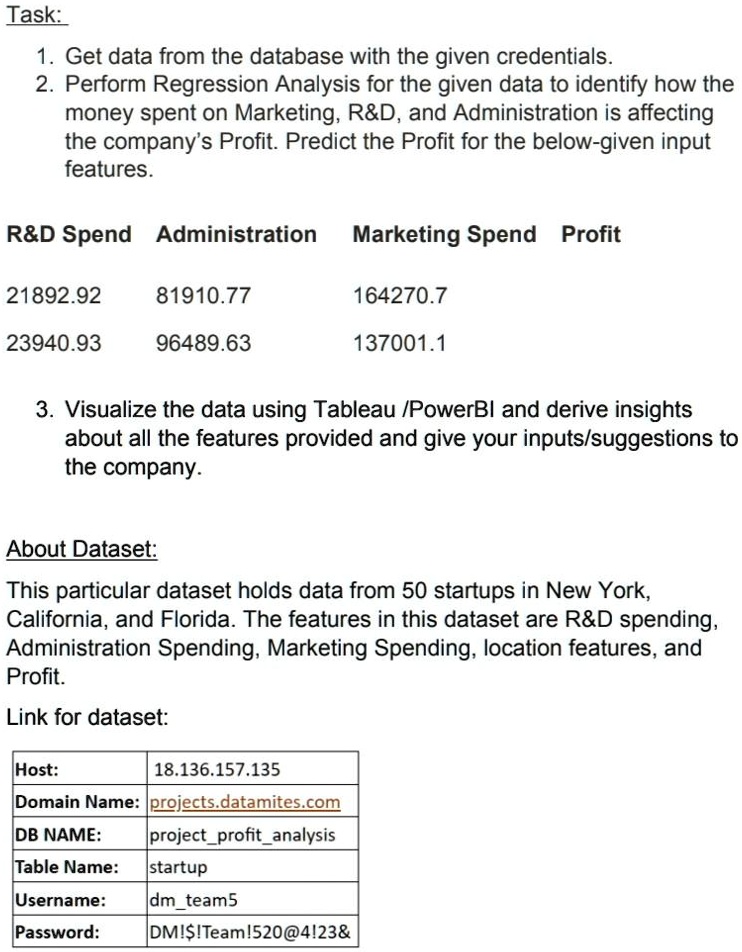Screen dimensions: 742x952
Task: Click the dm_team5 username cell
Action: point(194,899)
